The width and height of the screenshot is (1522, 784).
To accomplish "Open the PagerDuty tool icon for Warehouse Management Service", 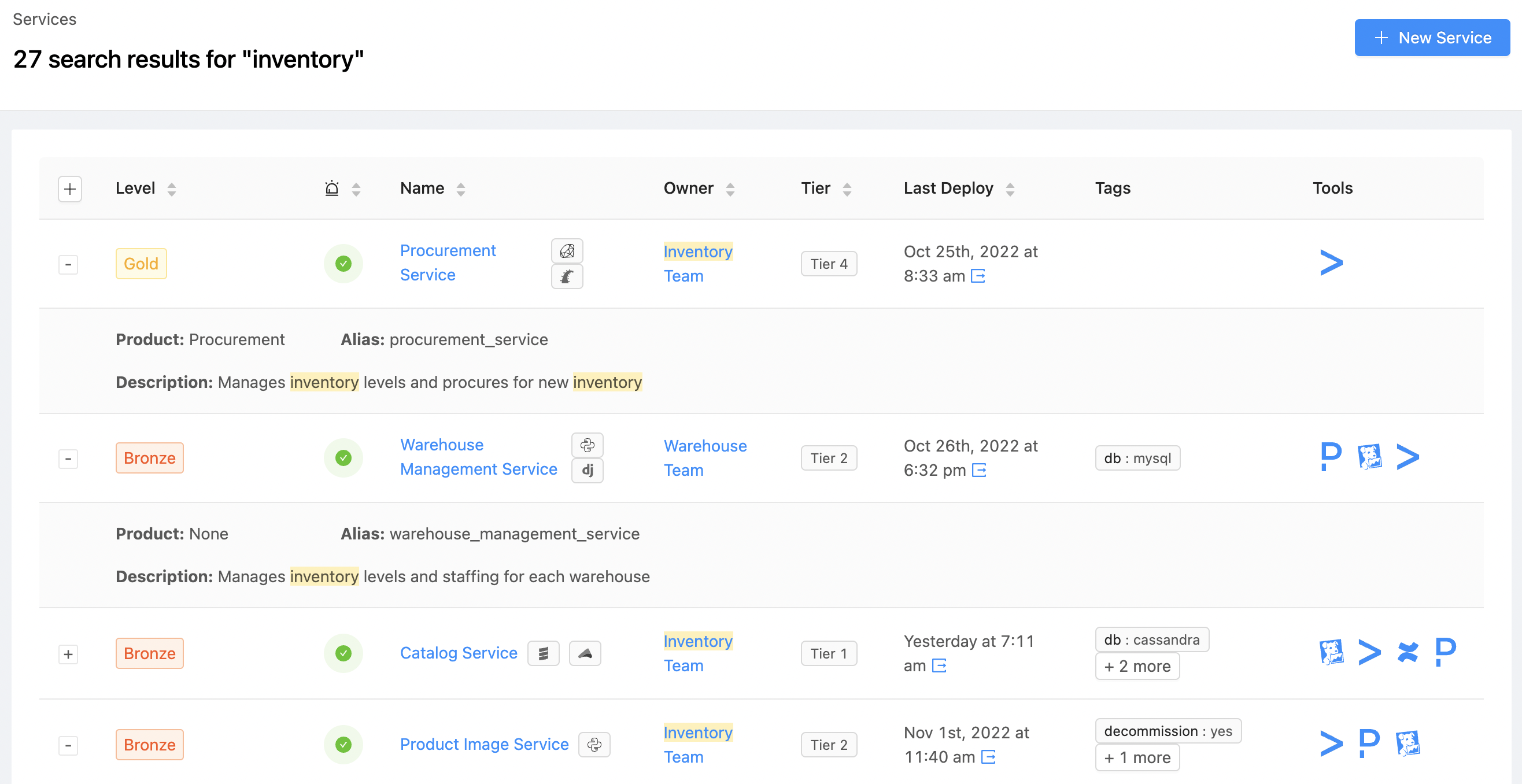I will (1331, 457).
